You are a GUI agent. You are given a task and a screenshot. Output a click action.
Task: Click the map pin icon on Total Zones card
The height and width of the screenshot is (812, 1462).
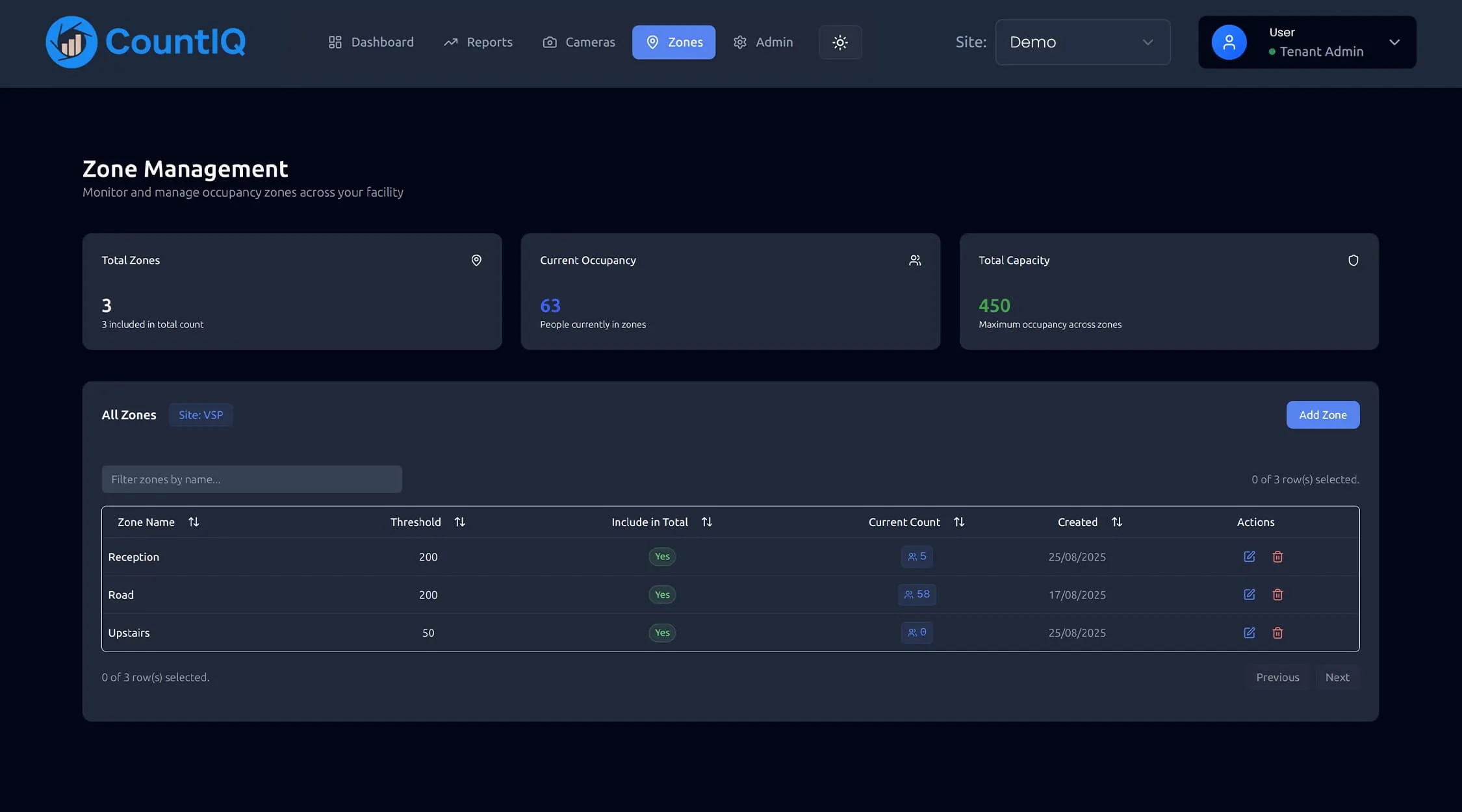(x=476, y=260)
